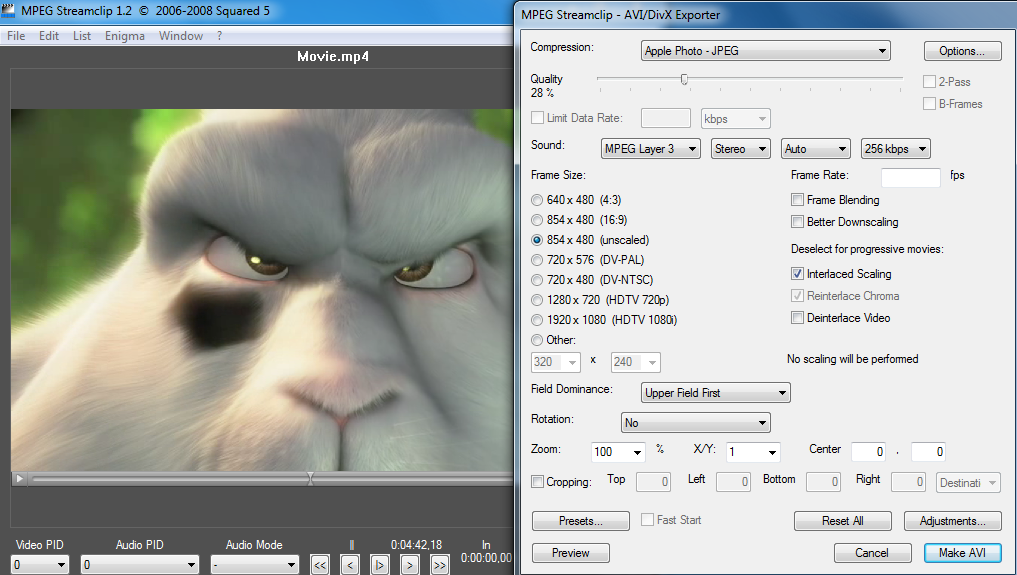Enable the Frame Blending checkbox
Image resolution: width=1017 pixels, height=575 pixels.
[798, 200]
